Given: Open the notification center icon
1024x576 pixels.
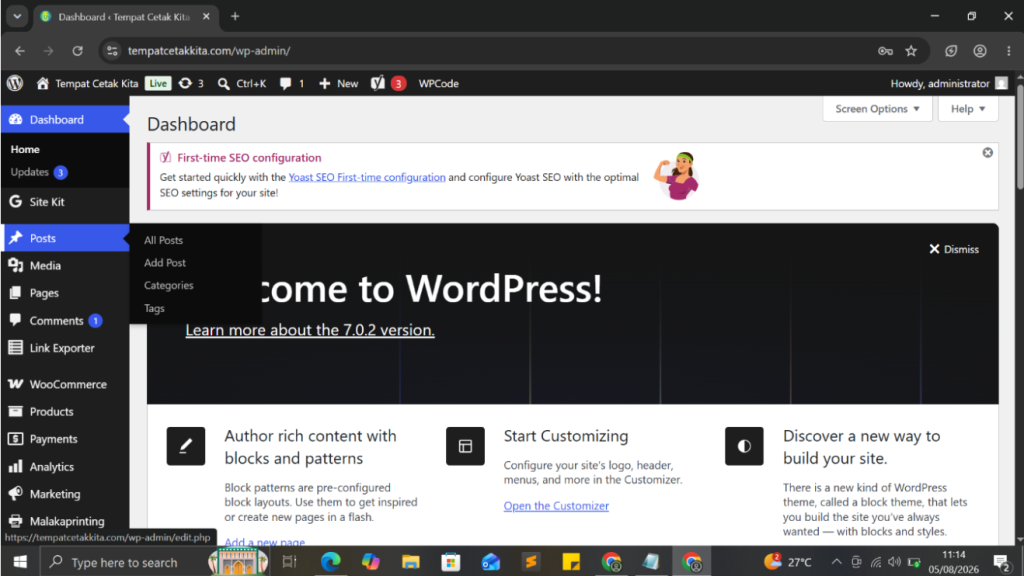Looking at the screenshot, I should click(1002, 562).
